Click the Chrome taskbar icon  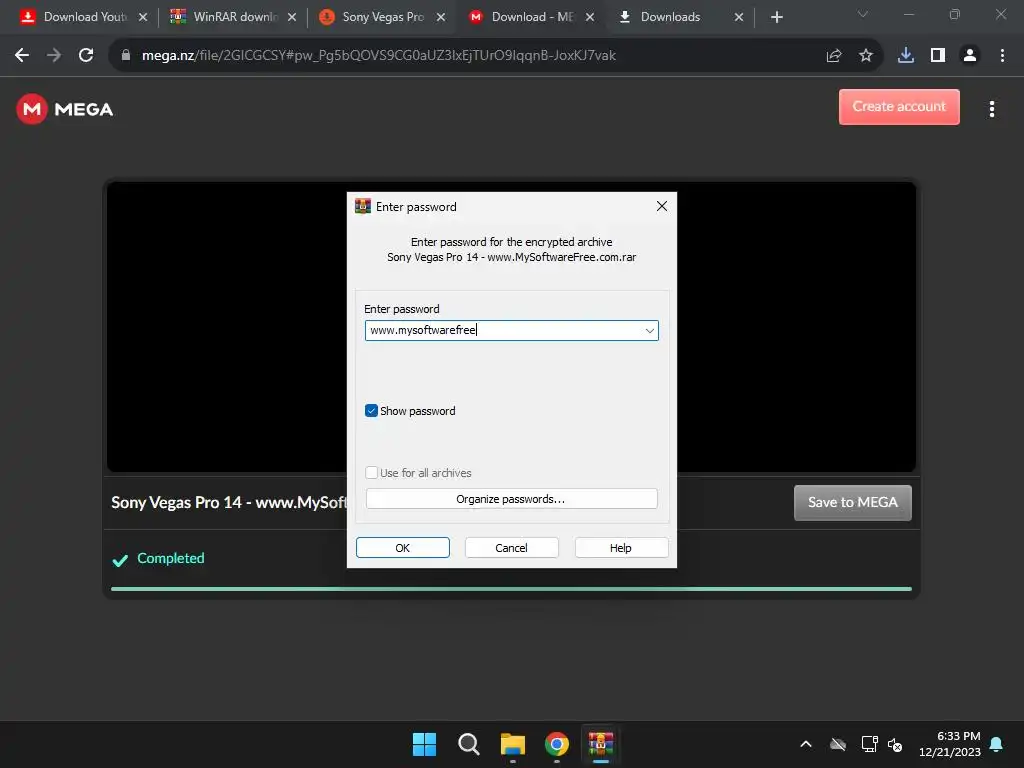click(x=556, y=744)
